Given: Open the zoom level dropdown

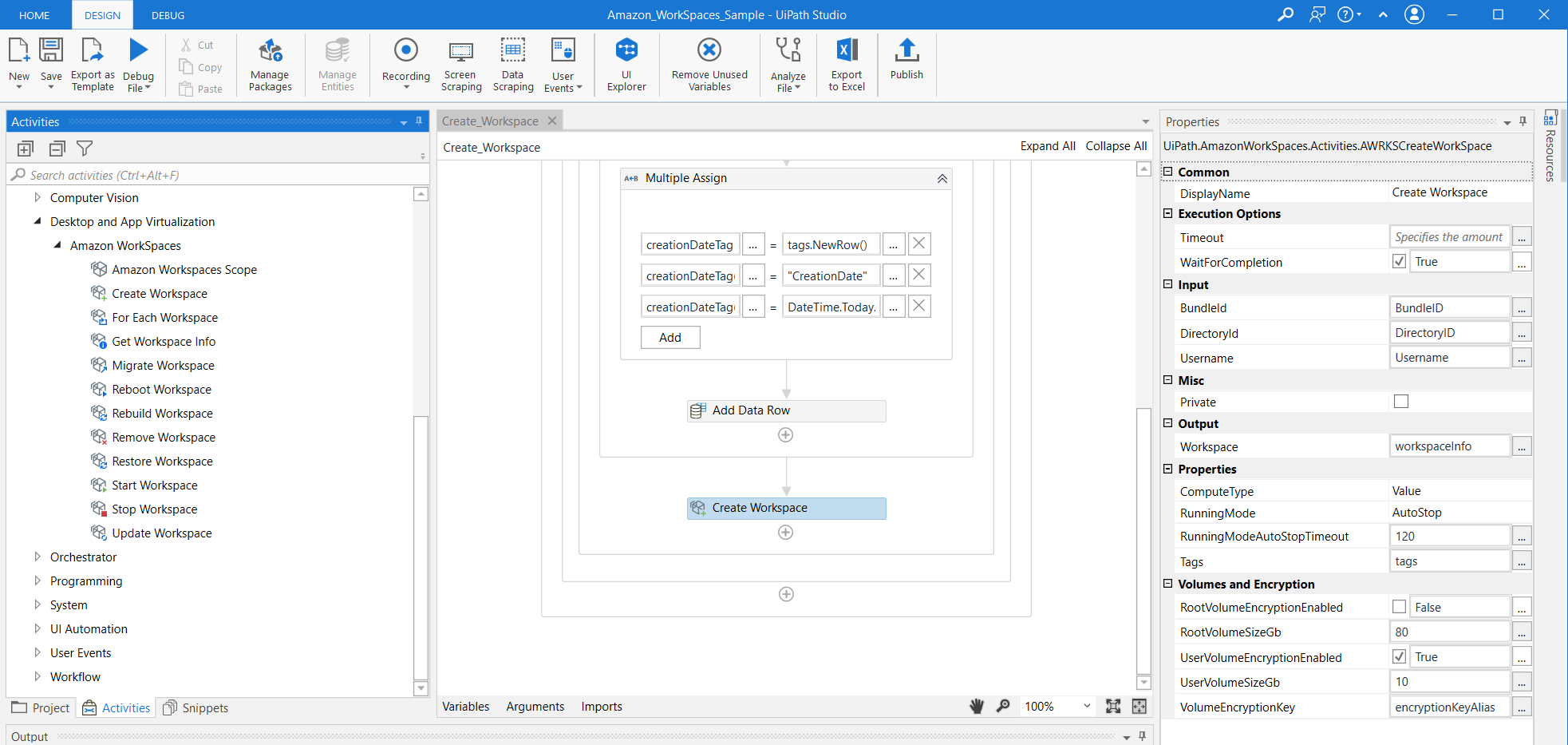Looking at the screenshot, I should point(1087,706).
